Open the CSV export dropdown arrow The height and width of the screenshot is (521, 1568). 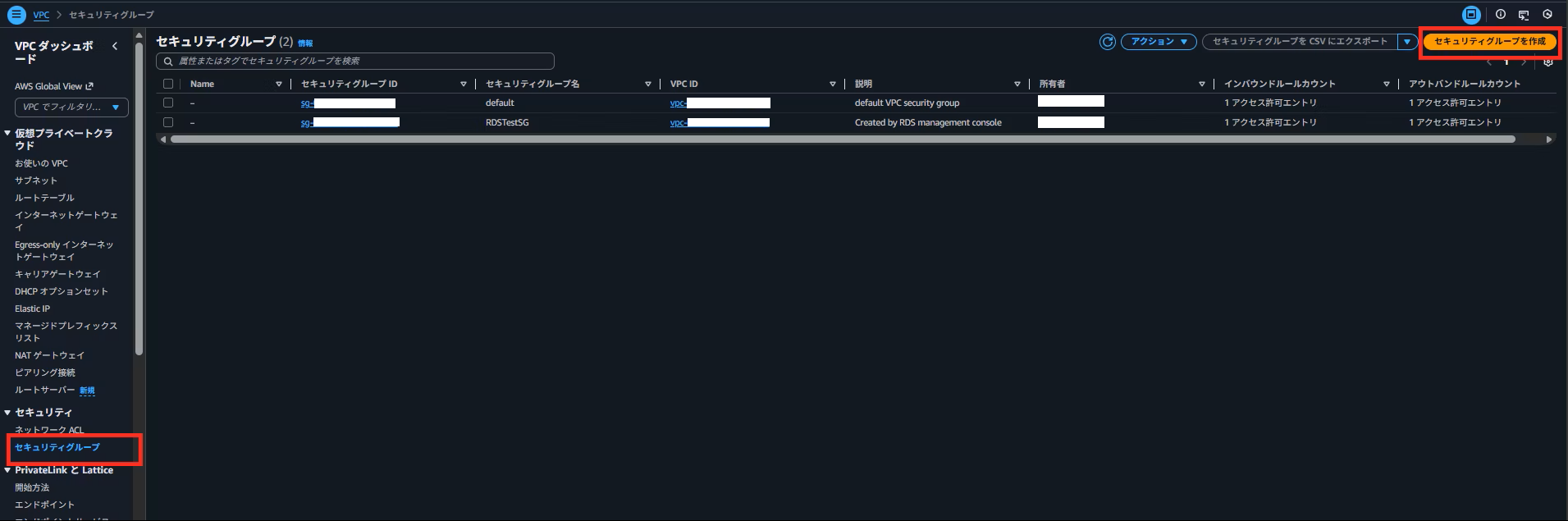tap(1407, 42)
